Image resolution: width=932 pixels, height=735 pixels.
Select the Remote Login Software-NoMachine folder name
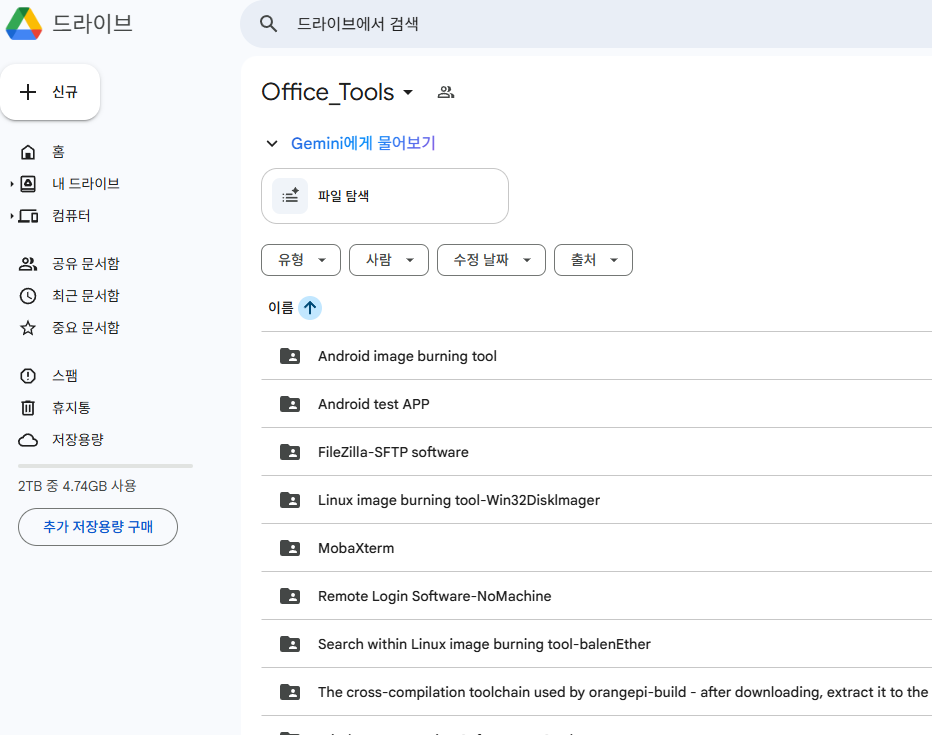434,597
